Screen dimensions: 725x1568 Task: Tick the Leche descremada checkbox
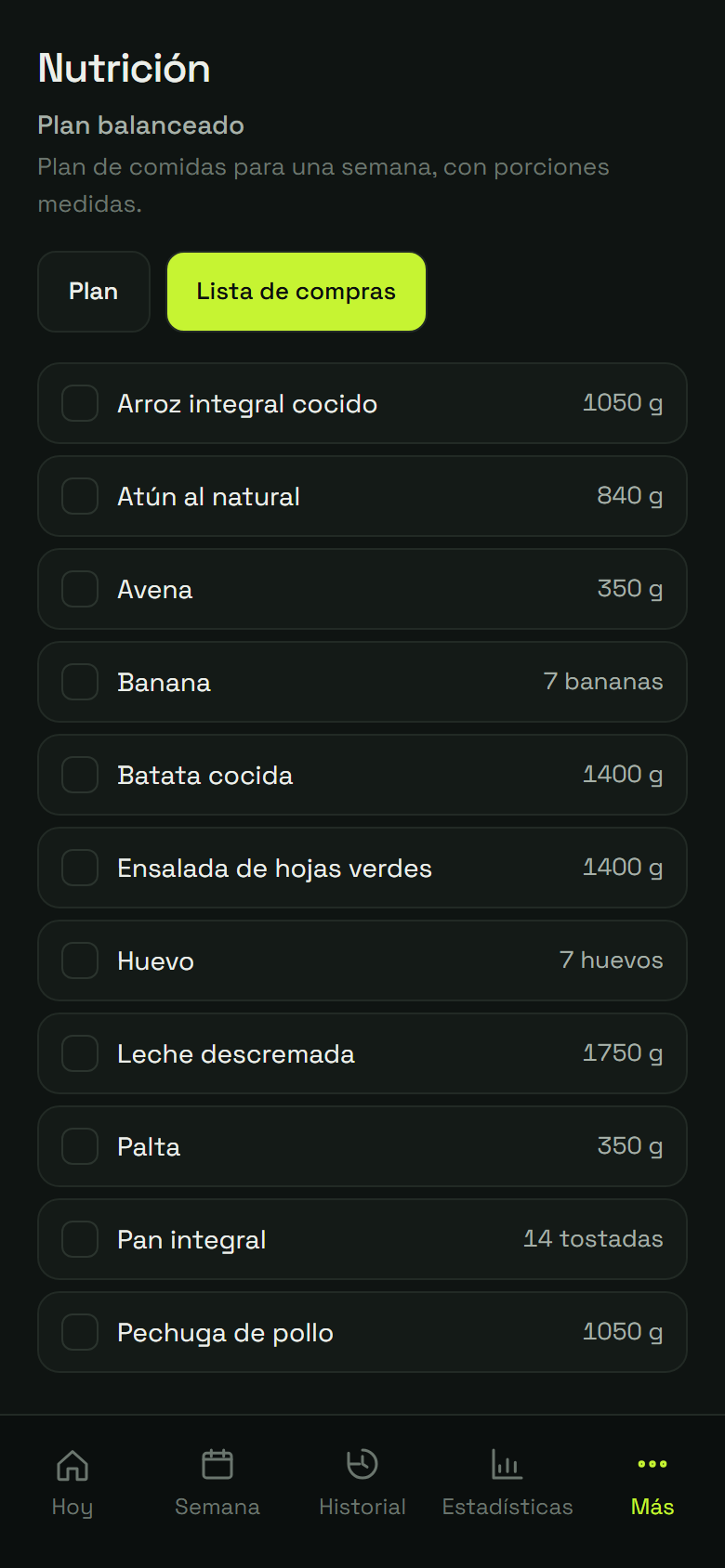coord(80,1053)
